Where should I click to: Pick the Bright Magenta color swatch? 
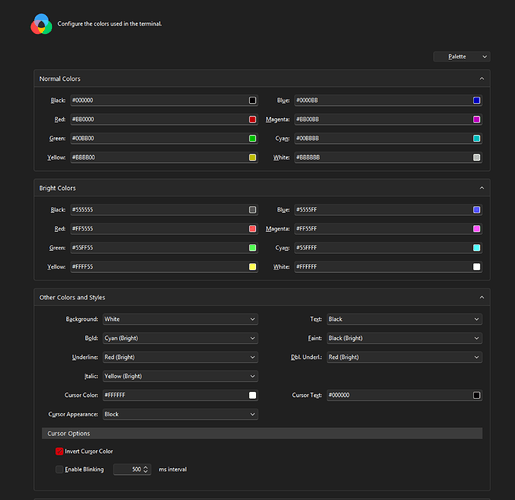pyautogui.click(x=476, y=229)
